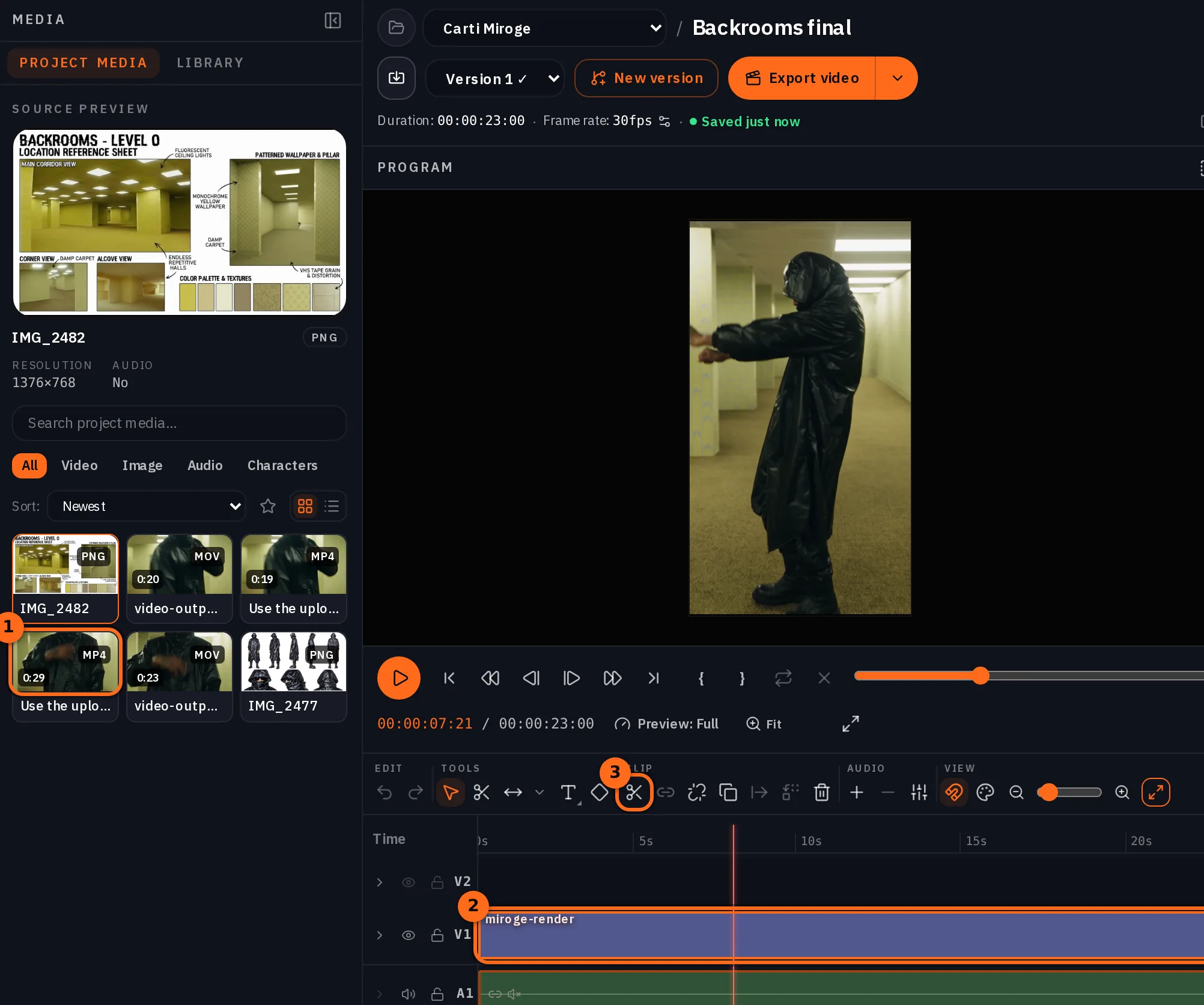Open the project folder icon

[x=397, y=28]
